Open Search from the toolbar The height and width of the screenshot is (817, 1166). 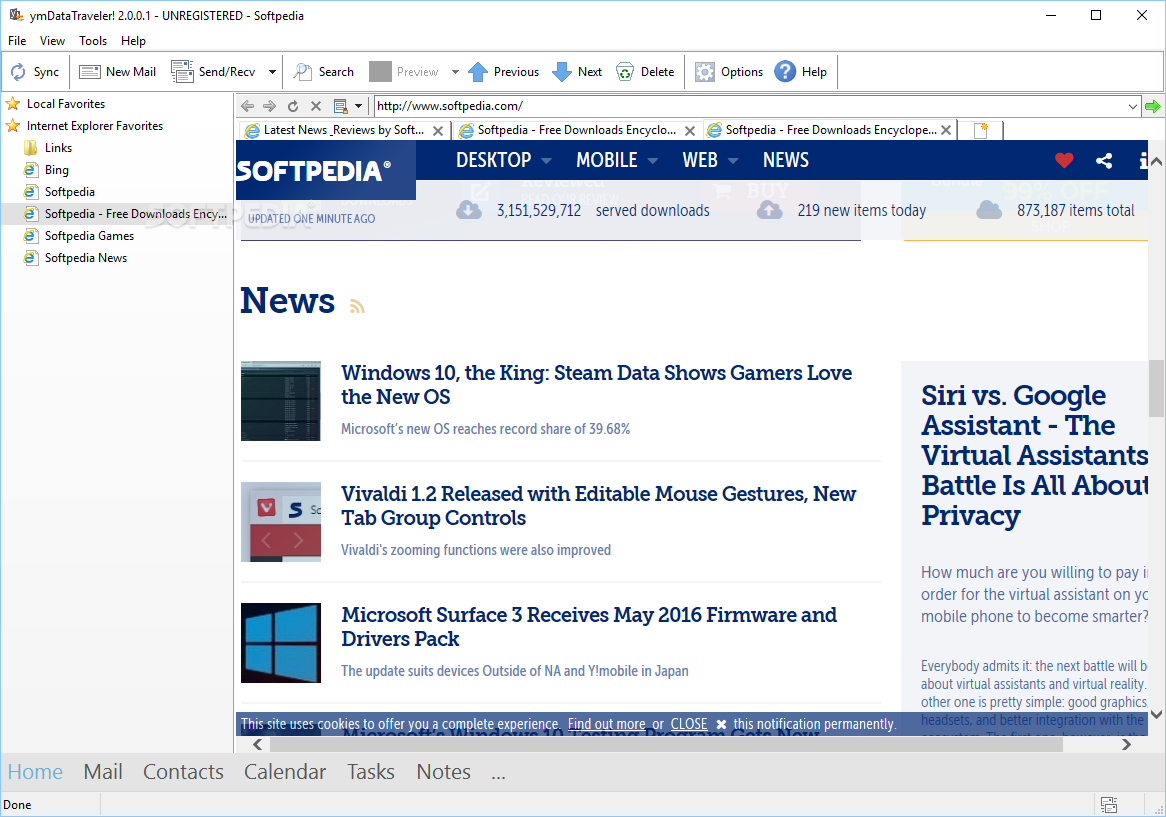(x=323, y=72)
